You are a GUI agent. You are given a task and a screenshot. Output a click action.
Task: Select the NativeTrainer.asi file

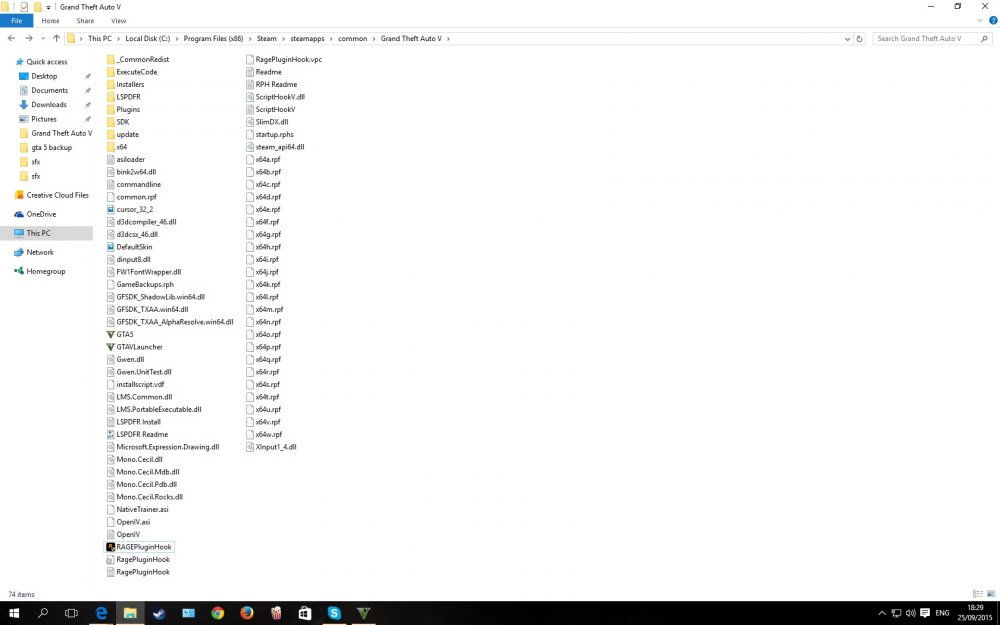(137, 510)
